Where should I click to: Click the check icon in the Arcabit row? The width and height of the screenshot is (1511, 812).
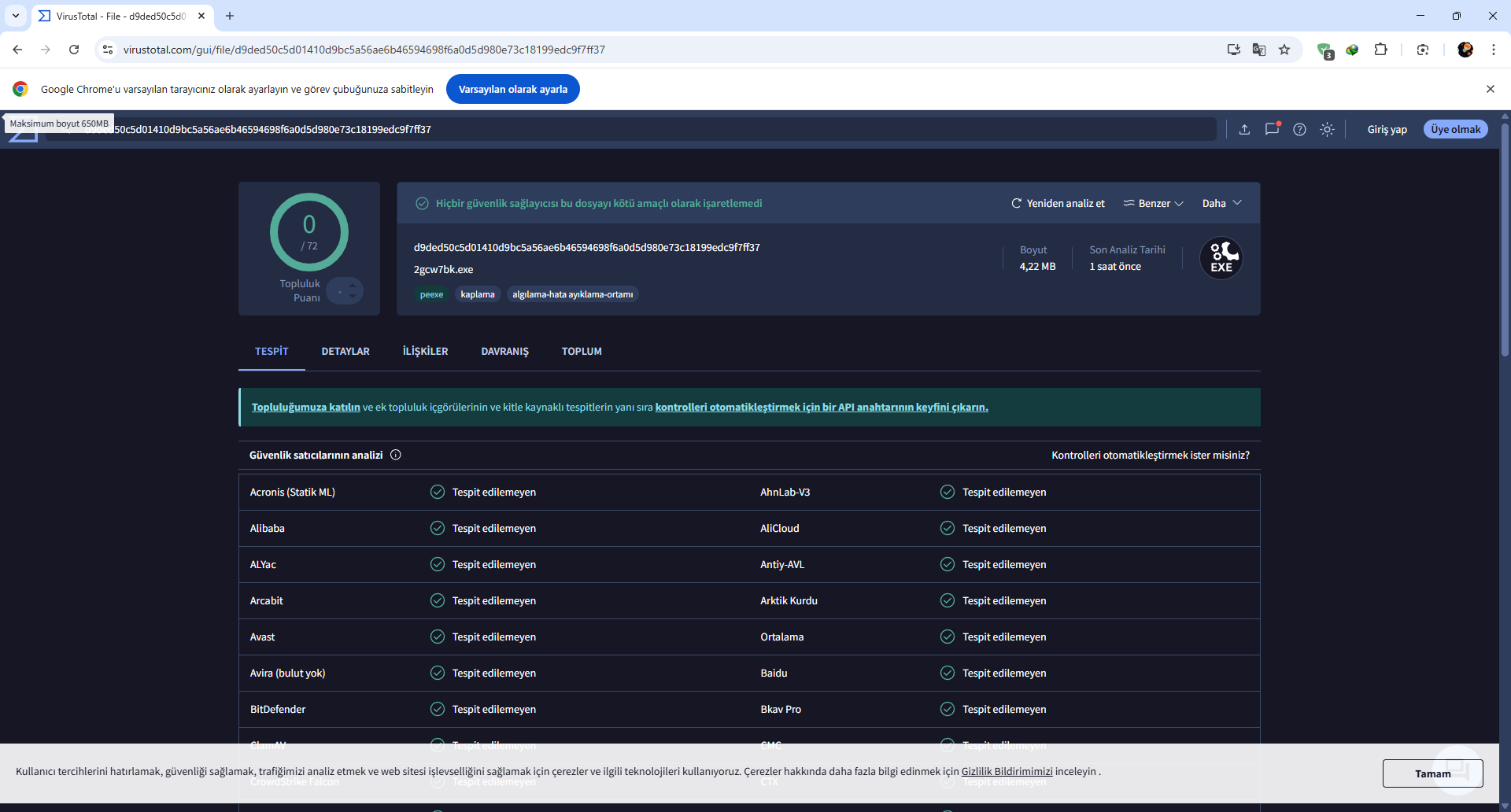pyautogui.click(x=438, y=600)
